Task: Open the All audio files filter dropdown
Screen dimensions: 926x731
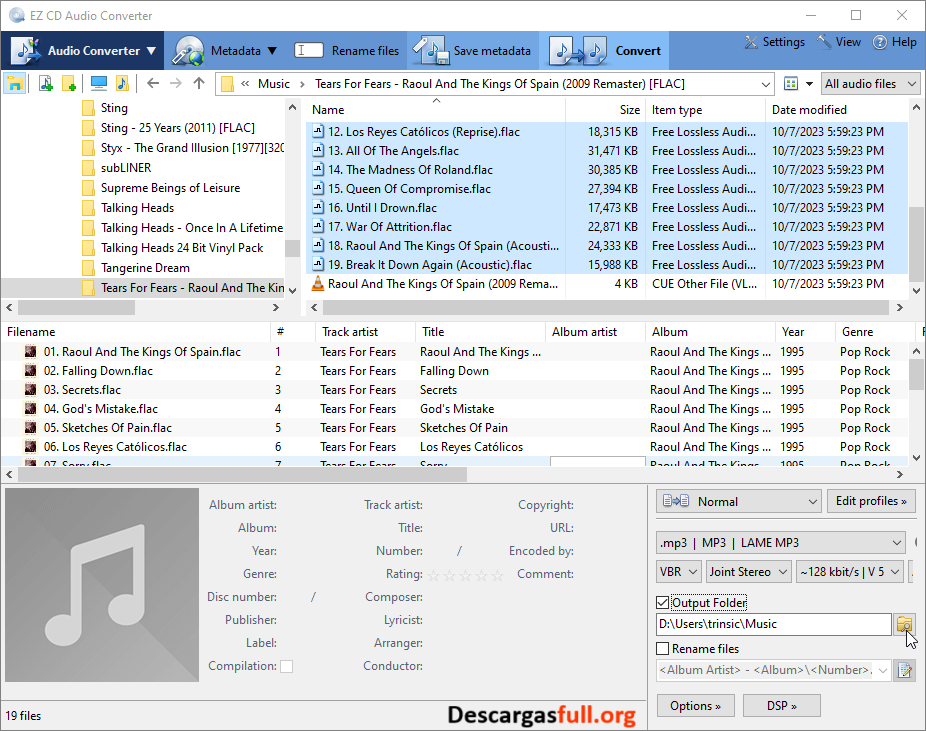Action: click(x=870, y=83)
